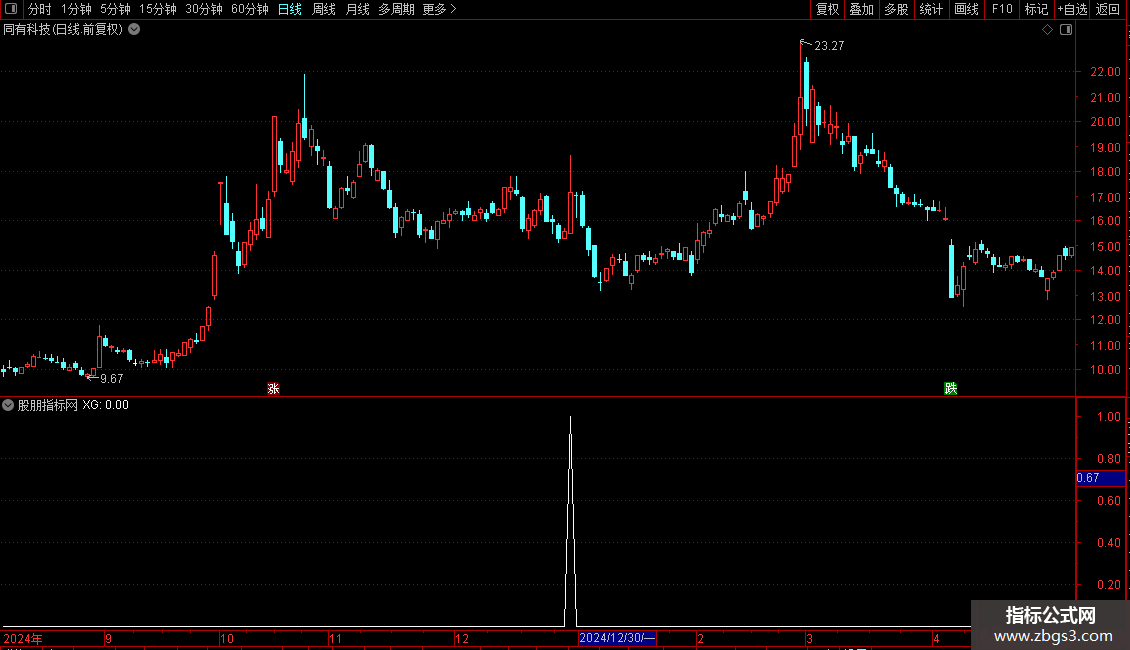Screen dimensions: 1130x650
Task: Click the 叠加 overlay button
Action: (861, 9)
